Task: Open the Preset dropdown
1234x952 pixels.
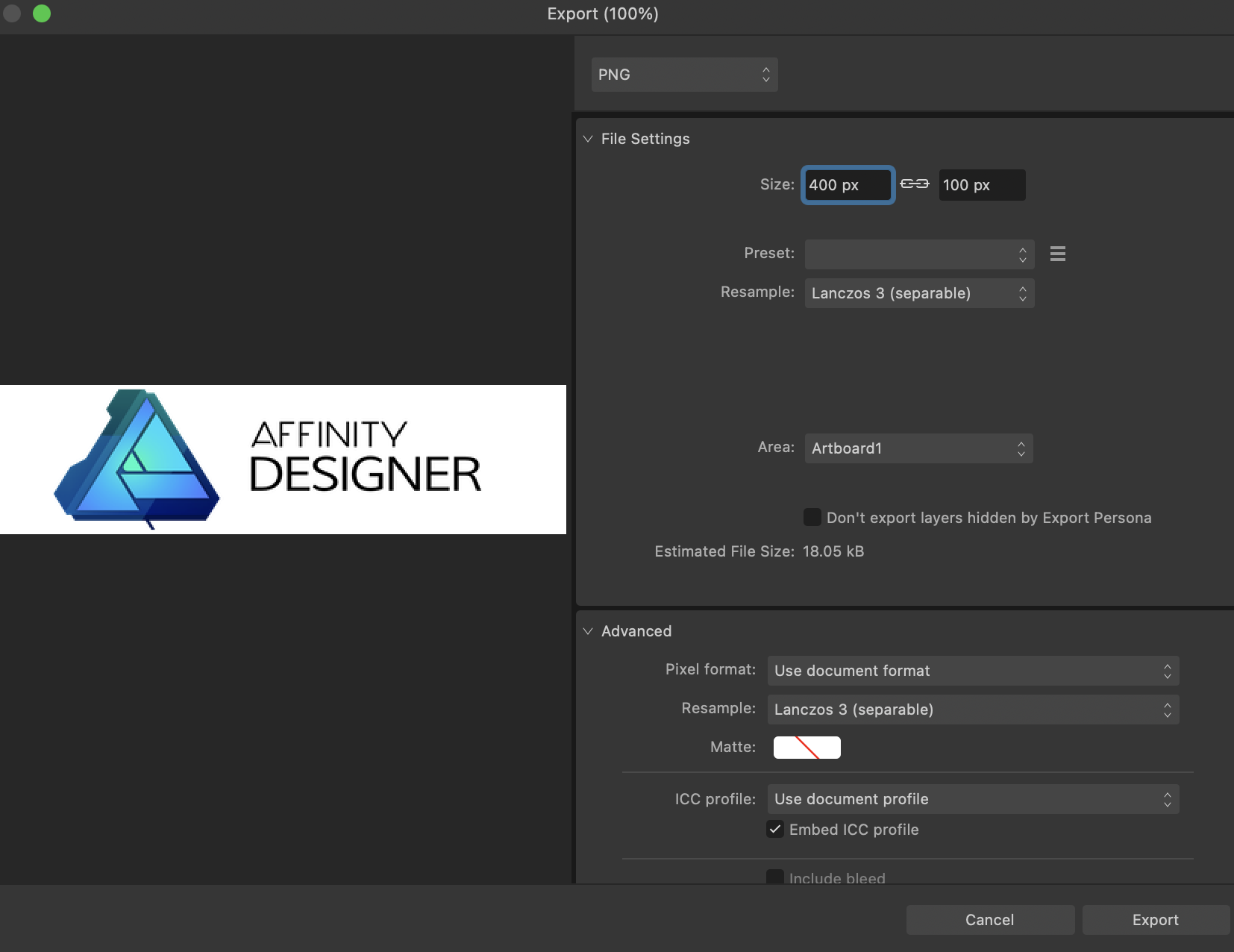Action: point(919,254)
